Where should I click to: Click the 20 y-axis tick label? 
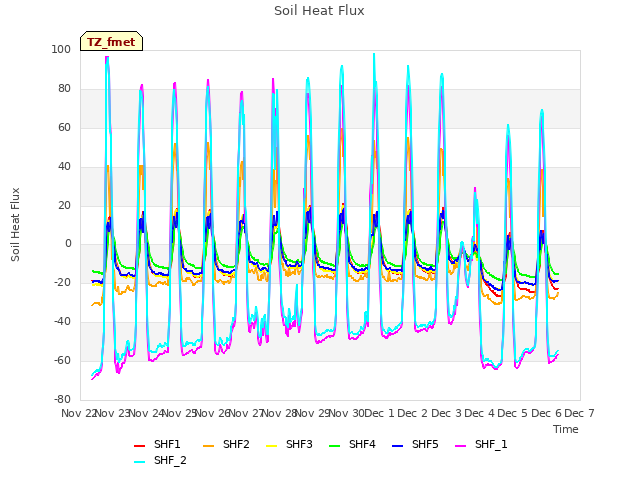point(64,205)
